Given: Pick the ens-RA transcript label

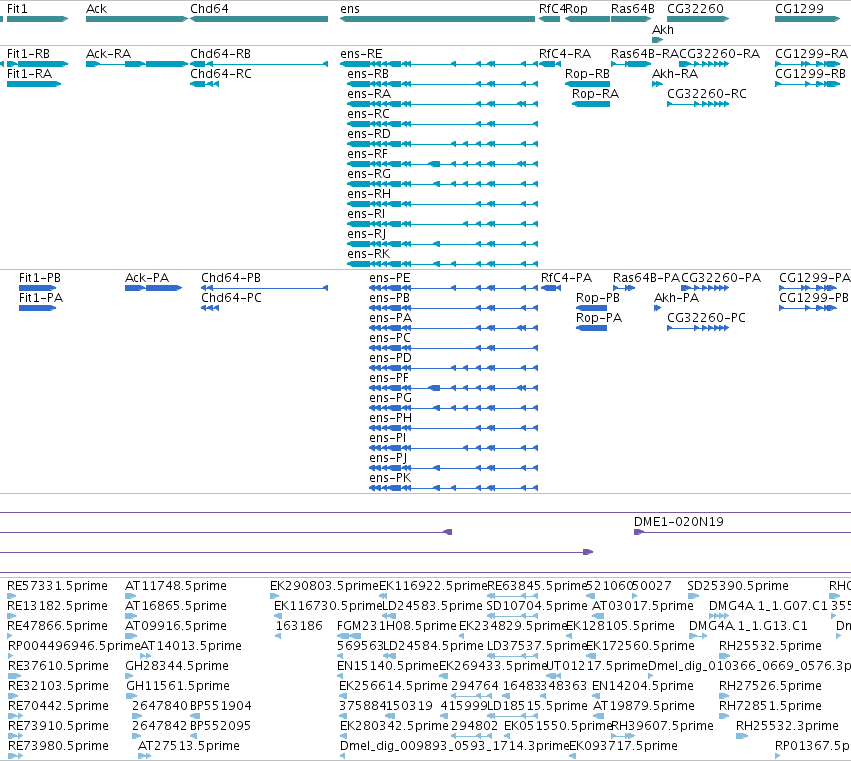Looking at the screenshot, I should click(x=369, y=94).
